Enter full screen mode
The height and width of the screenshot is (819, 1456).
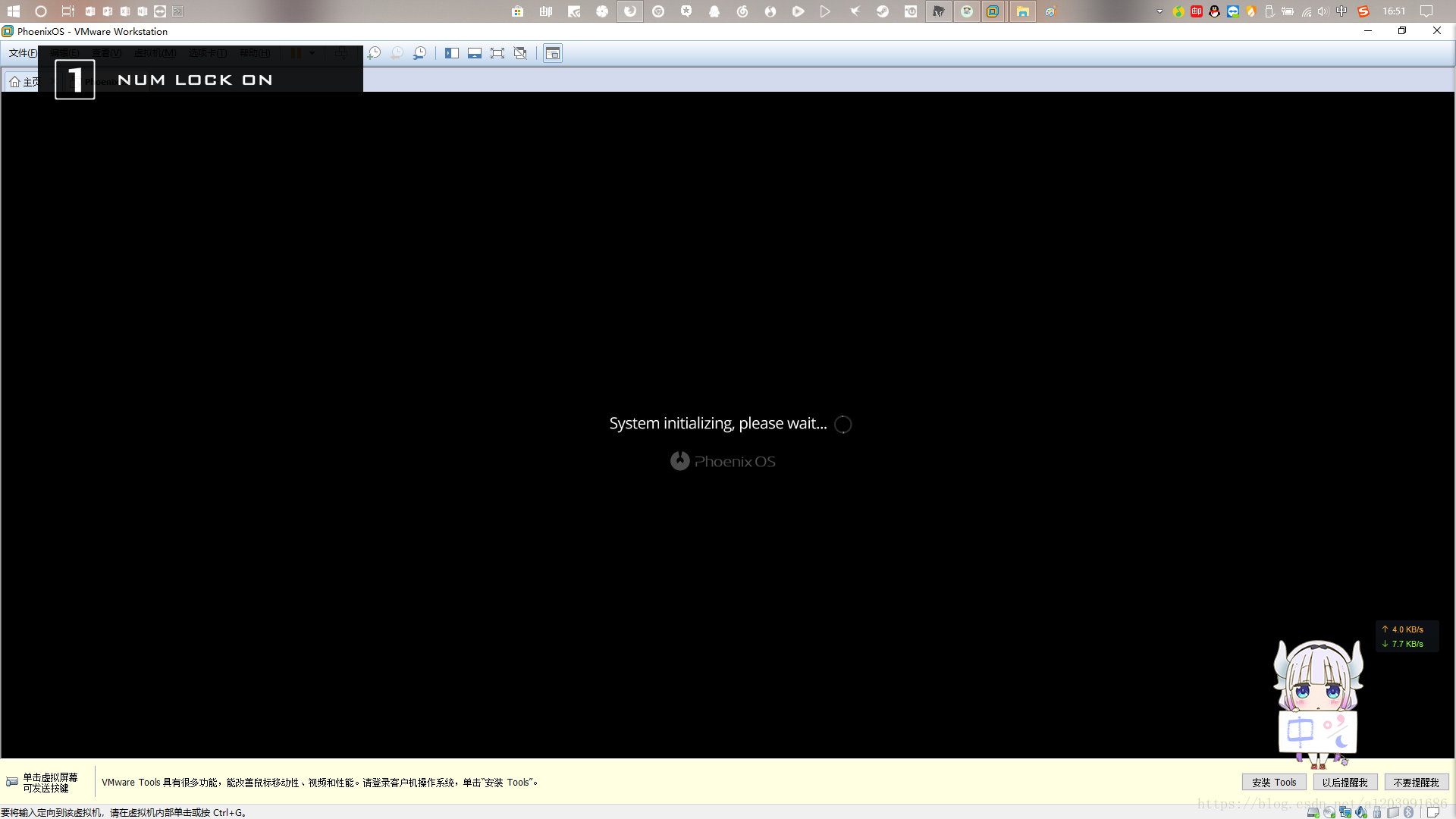pos(497,53)
